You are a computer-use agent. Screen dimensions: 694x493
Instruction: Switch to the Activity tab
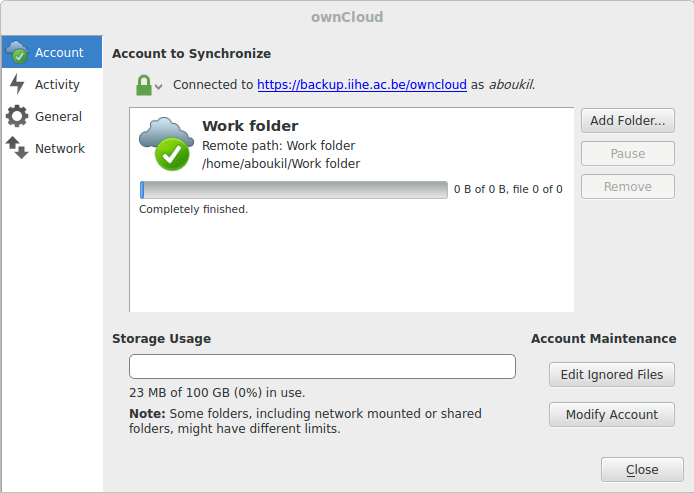pos(57,84)
